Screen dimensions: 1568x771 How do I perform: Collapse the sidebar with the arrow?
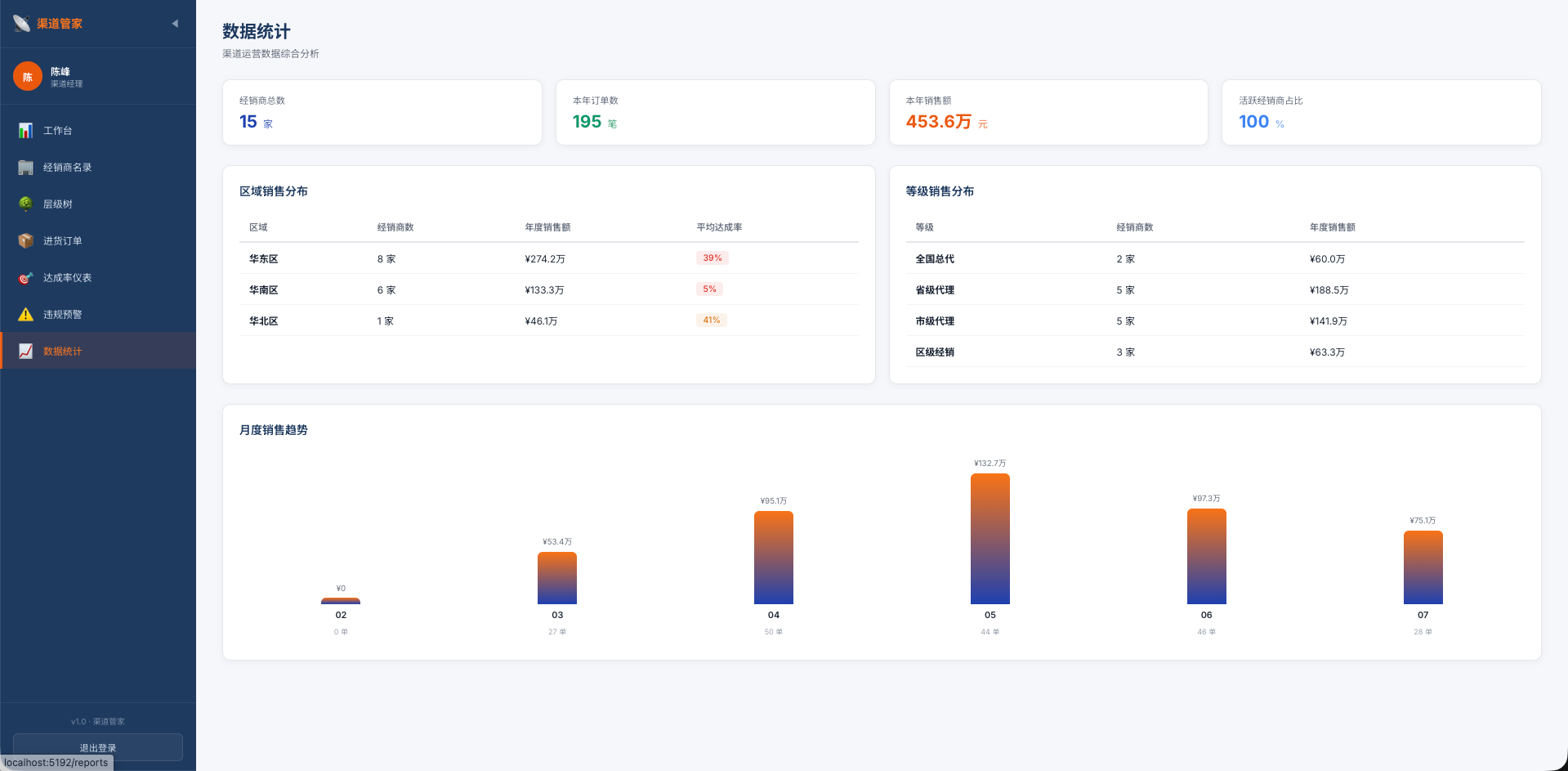click(175, 24)
